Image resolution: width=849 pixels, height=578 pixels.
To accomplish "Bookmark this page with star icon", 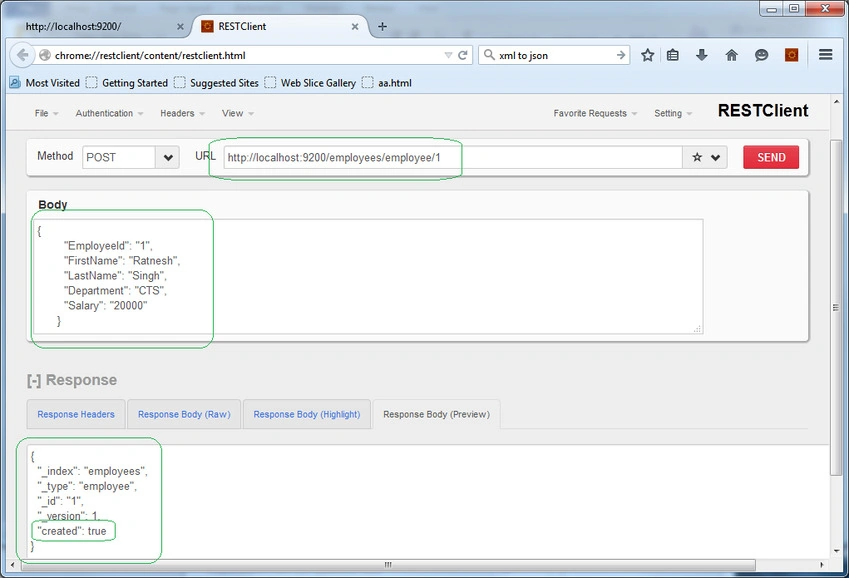I will tap(648, 55).
